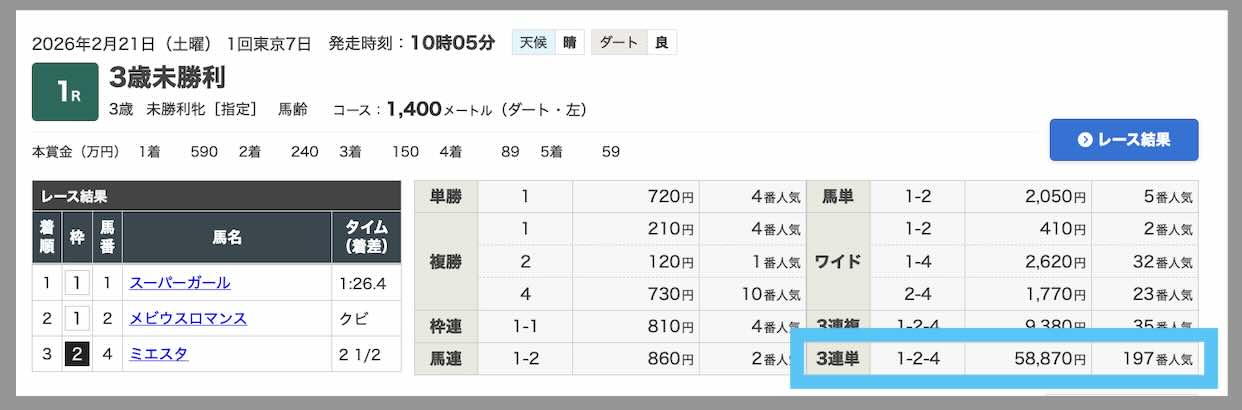Image resolution: width=1242 pixels, height=410 pixels.
Task: Click the タイム(着差) column header
Action: [x=365, y=238]
